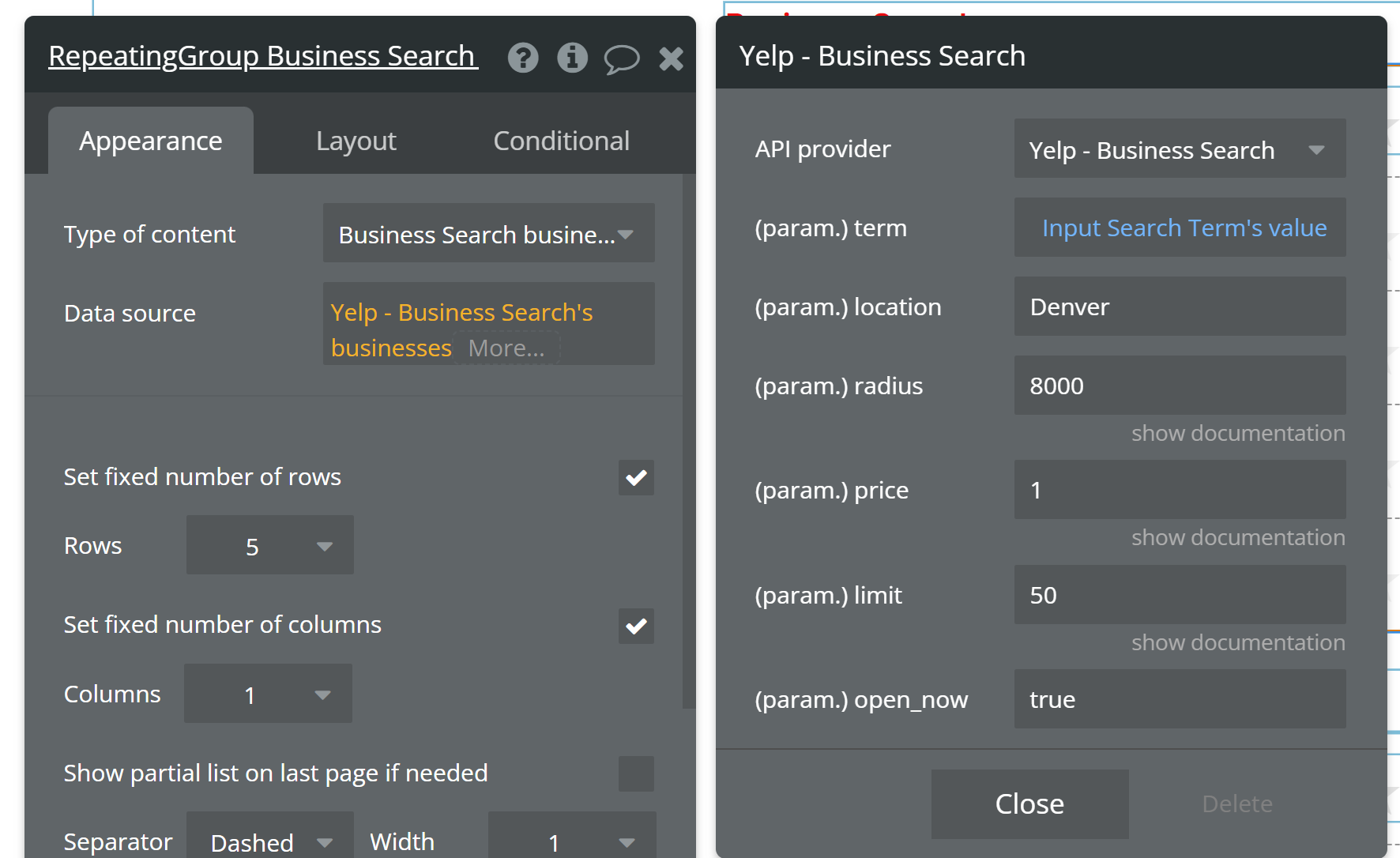
Task: Expand the Type of content dropdown
Action: [488, 234]
